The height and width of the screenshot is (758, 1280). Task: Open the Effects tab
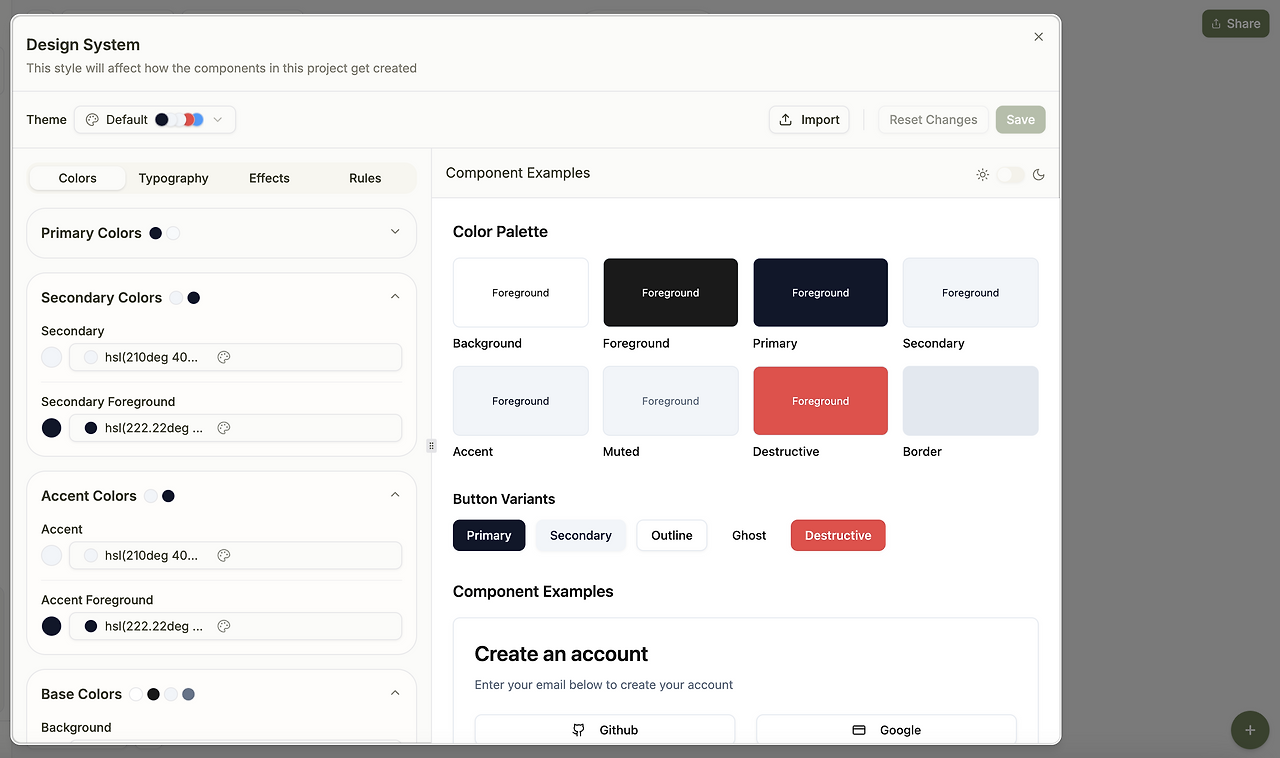[269, 178]
